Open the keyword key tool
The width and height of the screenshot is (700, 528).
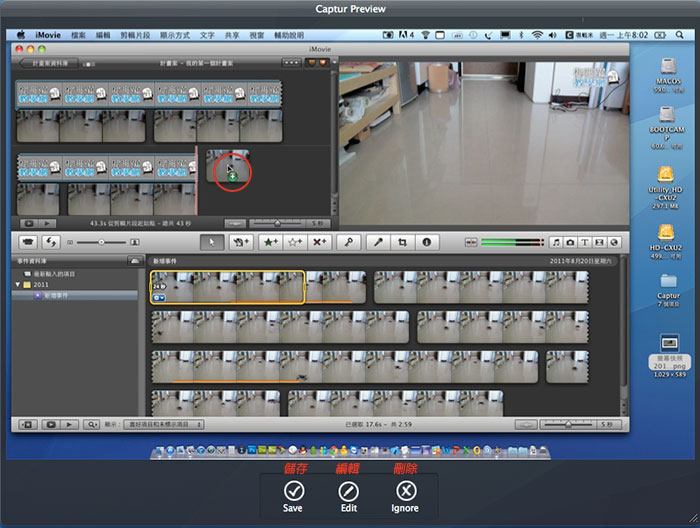pos(349,242)
